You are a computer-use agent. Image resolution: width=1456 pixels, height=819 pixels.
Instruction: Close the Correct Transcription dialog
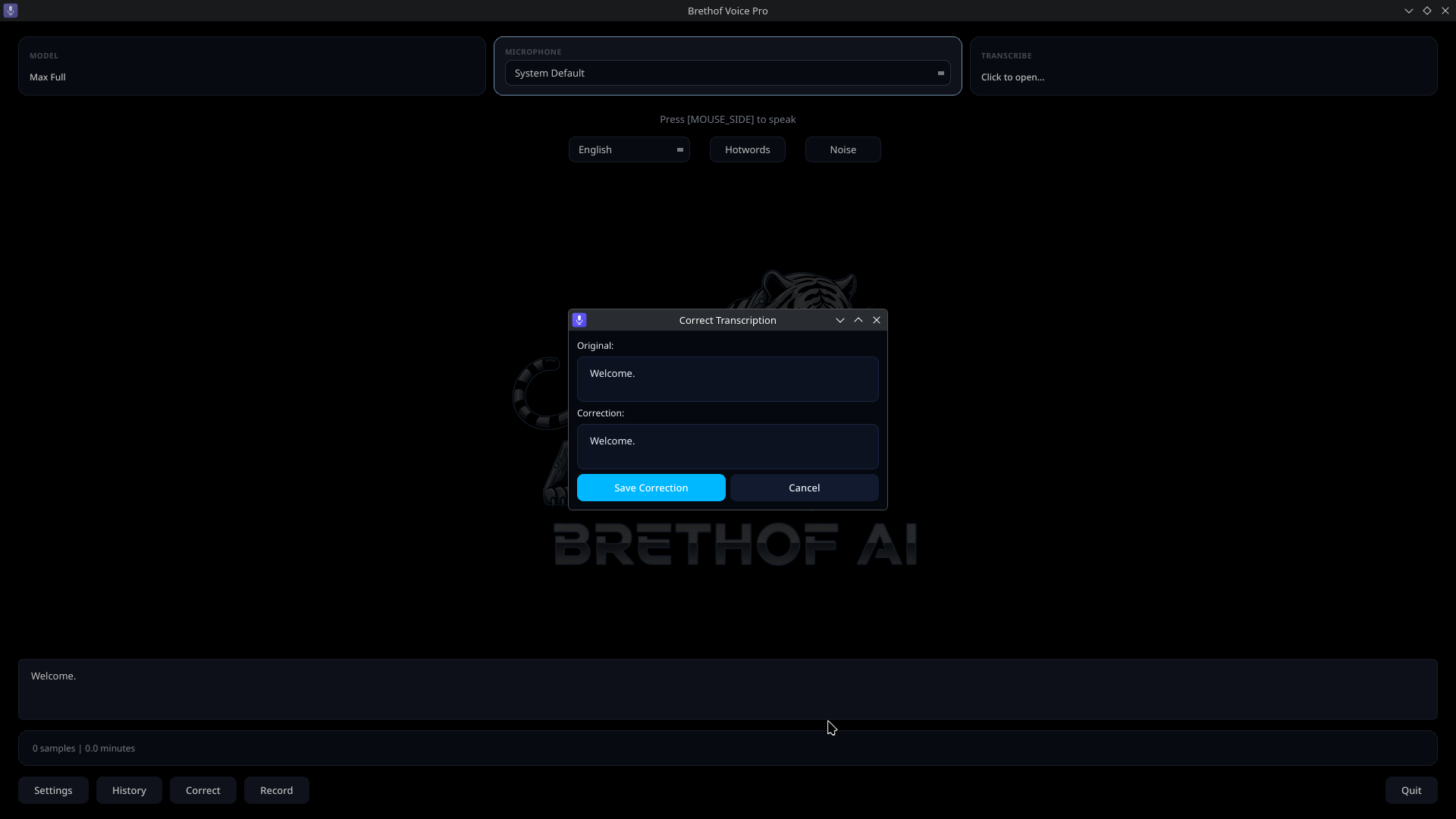[877, 320]
